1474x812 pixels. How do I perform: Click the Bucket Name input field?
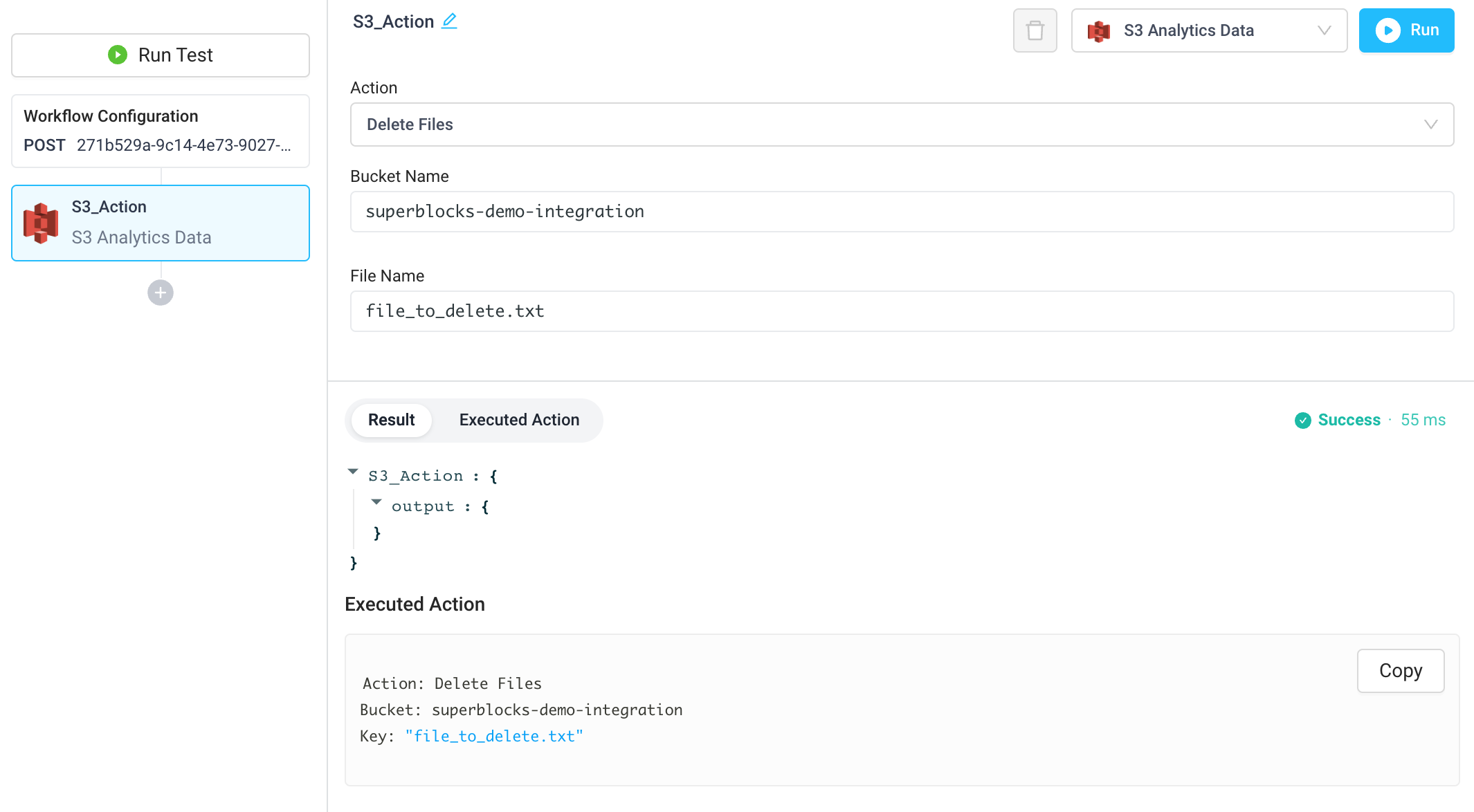(900, 212)
